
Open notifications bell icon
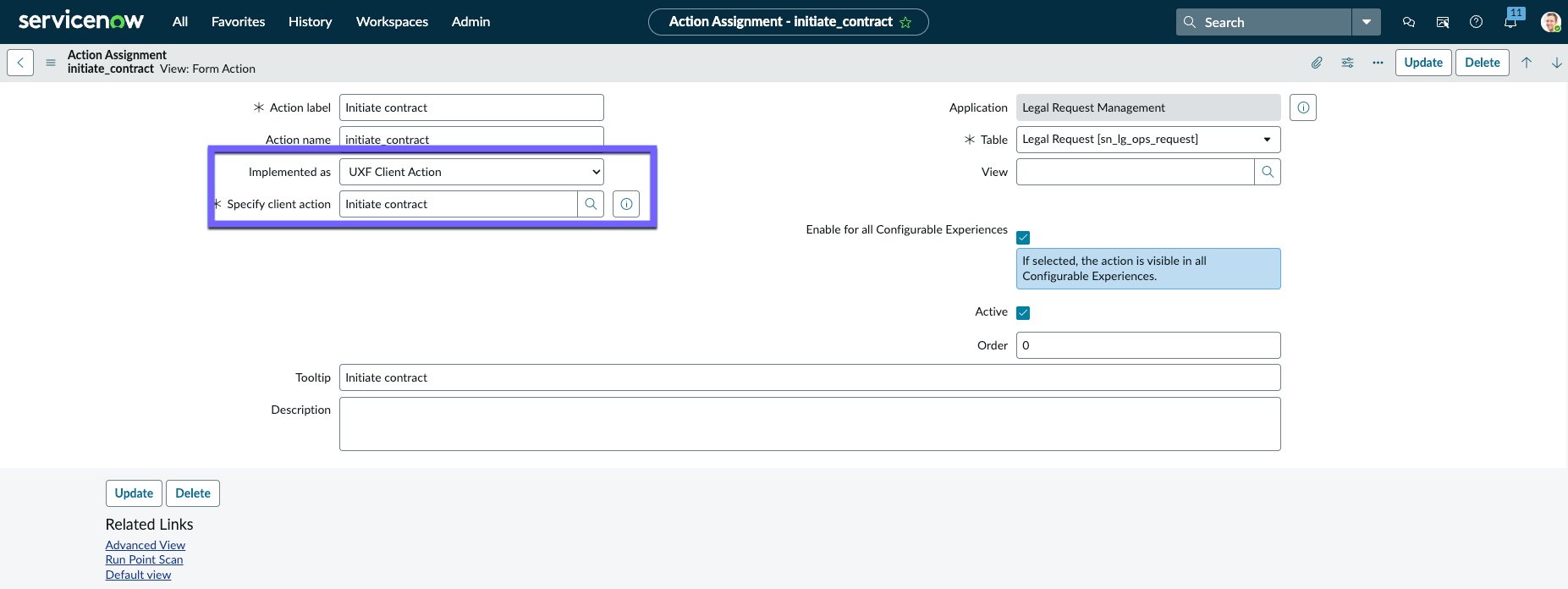click(1510, 22)
